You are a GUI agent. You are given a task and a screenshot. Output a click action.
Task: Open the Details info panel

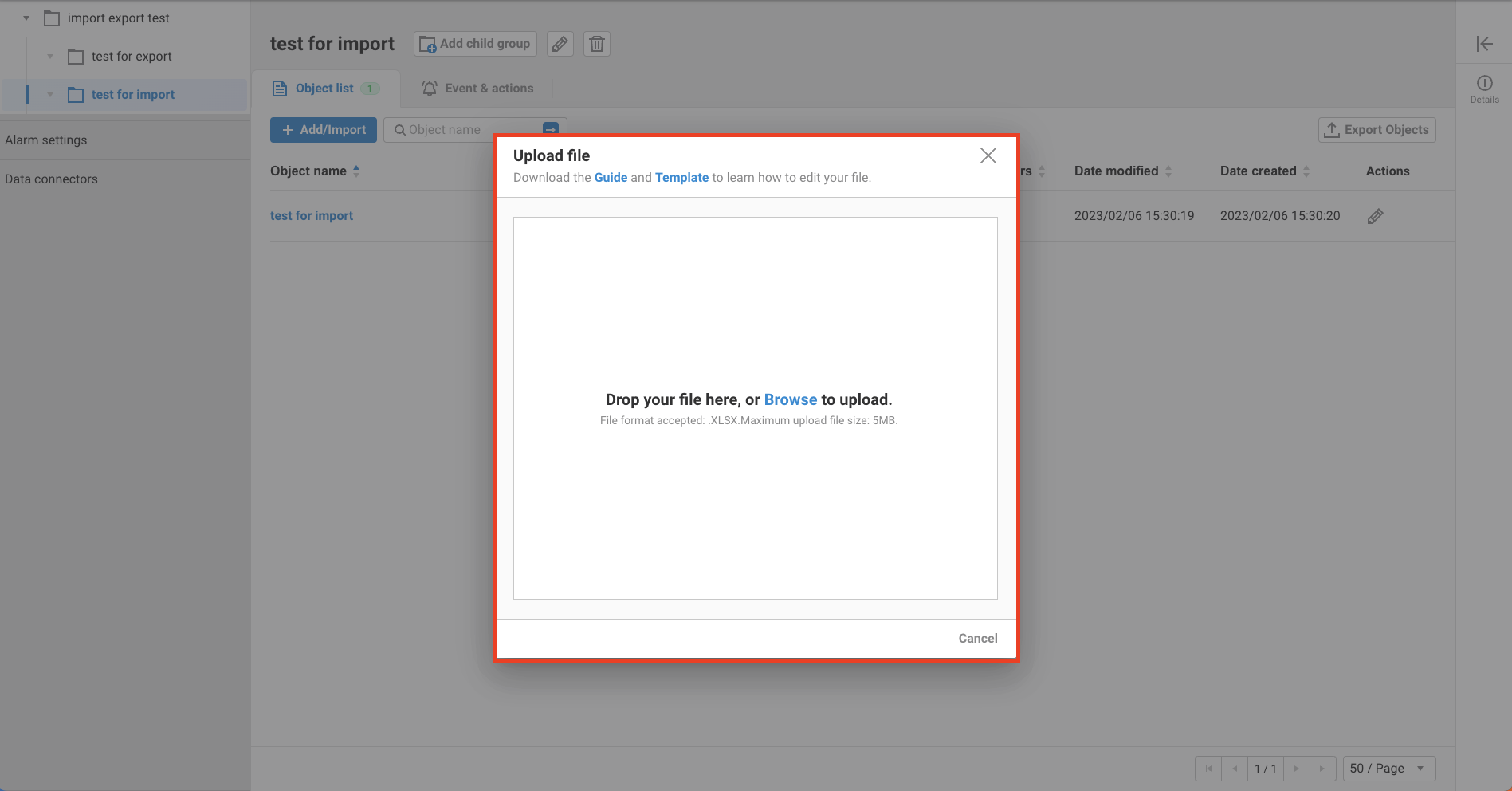(x=1484, y=89)
